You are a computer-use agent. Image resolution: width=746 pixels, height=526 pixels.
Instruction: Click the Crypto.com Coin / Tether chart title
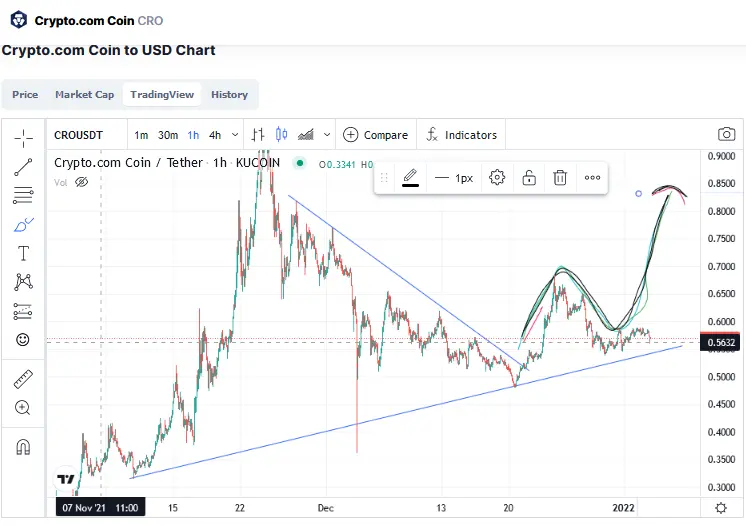[x=167, y=163]
